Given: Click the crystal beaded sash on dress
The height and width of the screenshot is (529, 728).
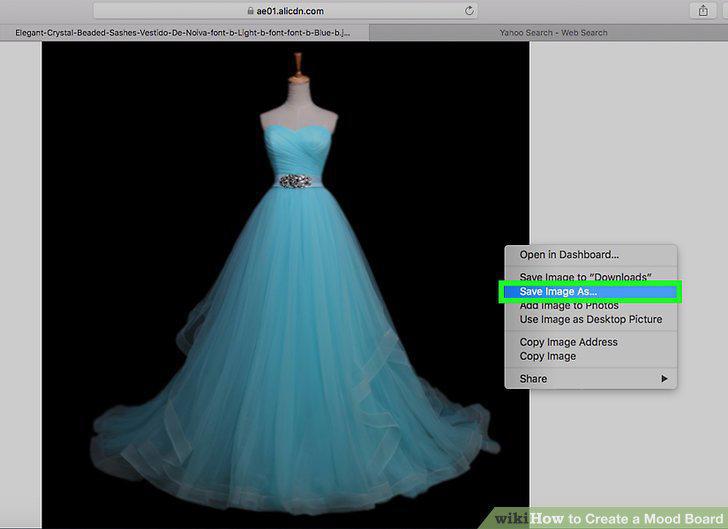Looking at the screenshot, I should [295, 181].
